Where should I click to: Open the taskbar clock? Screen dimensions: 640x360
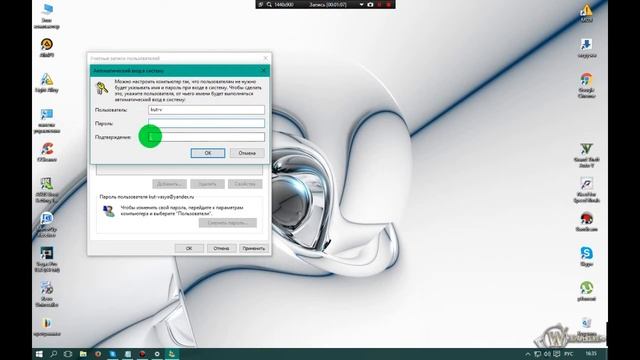coord(591,353)
